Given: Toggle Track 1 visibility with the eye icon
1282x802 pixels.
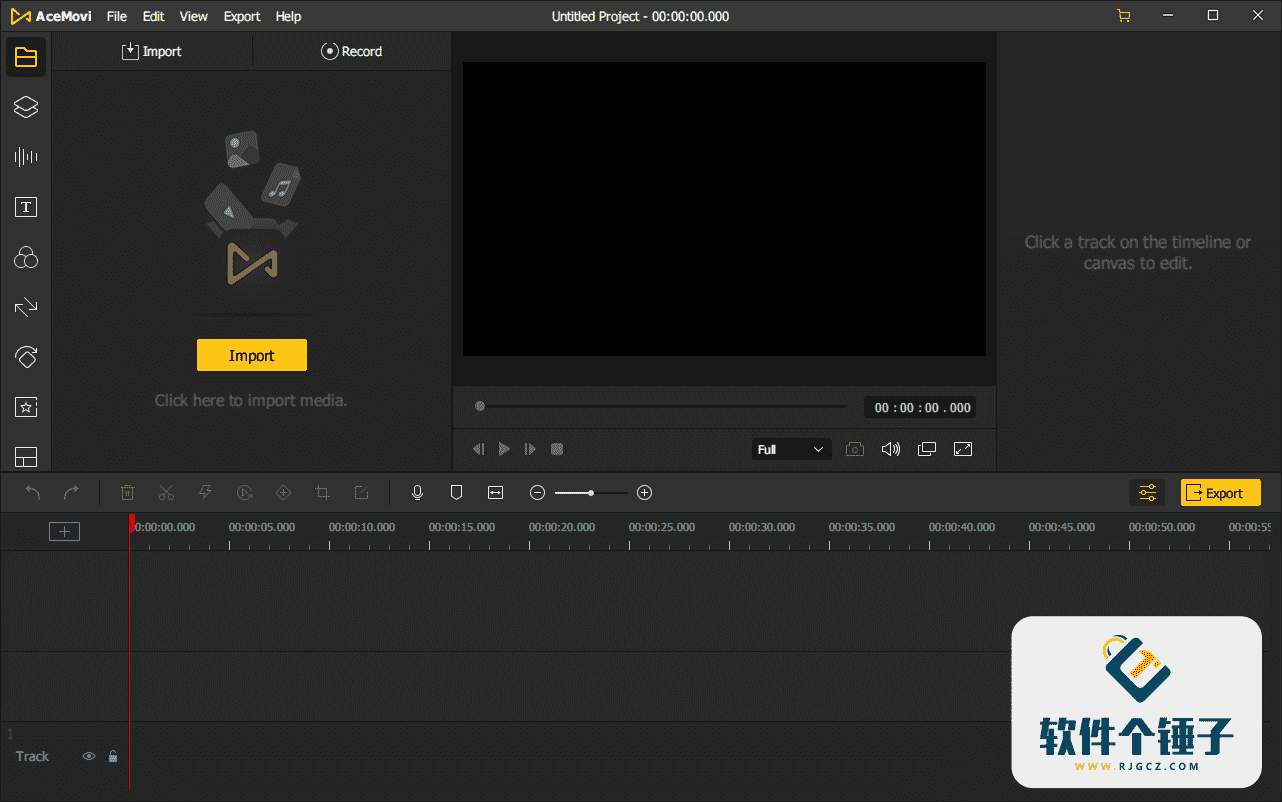Looking at the screenshot, I should coord(88,756).
